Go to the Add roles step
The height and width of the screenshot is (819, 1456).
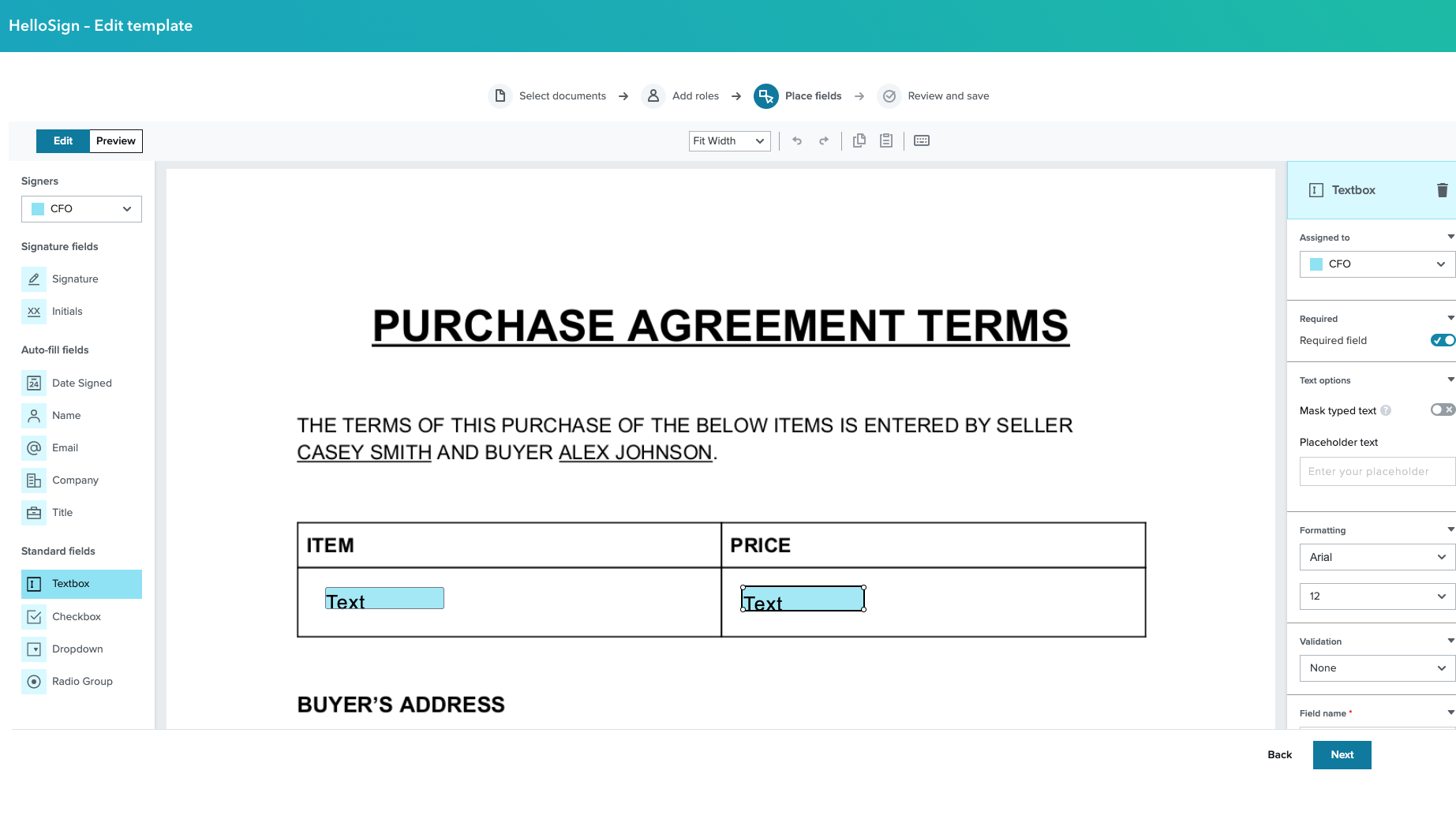pos(697,95)
